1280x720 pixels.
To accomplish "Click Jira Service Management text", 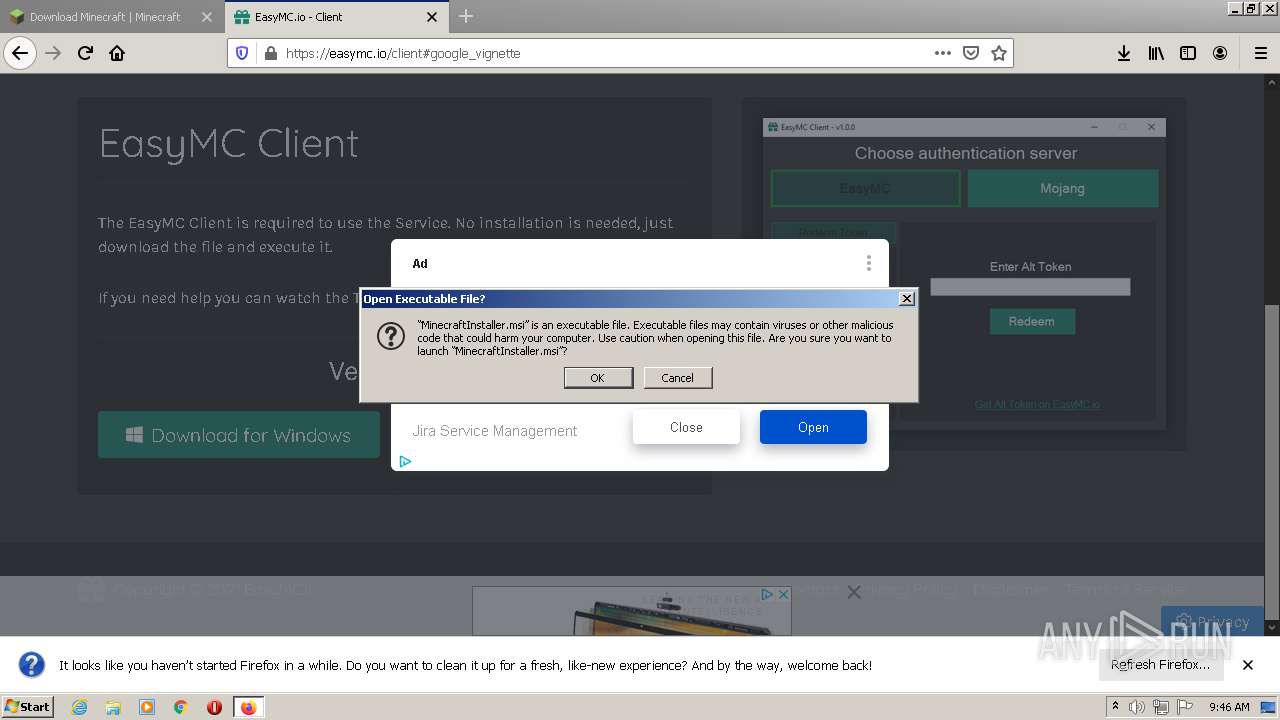I will click(x=495, y=431).
